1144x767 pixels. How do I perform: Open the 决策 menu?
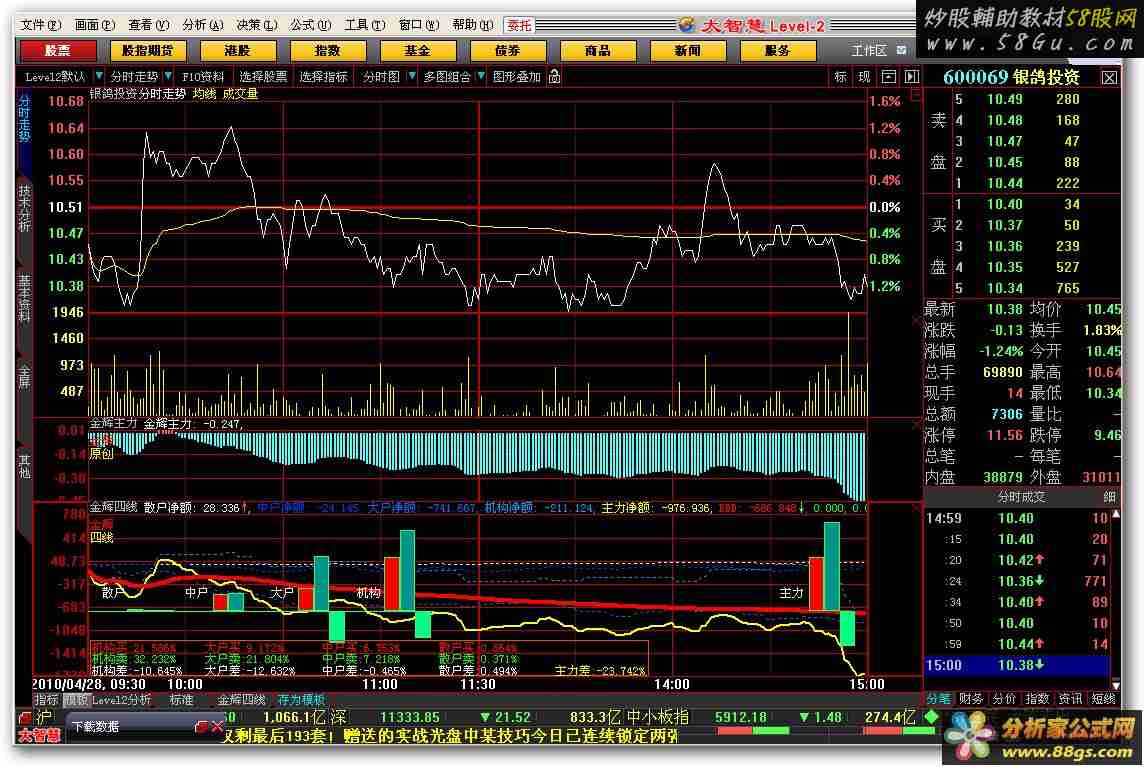click(x=257, y=25)
